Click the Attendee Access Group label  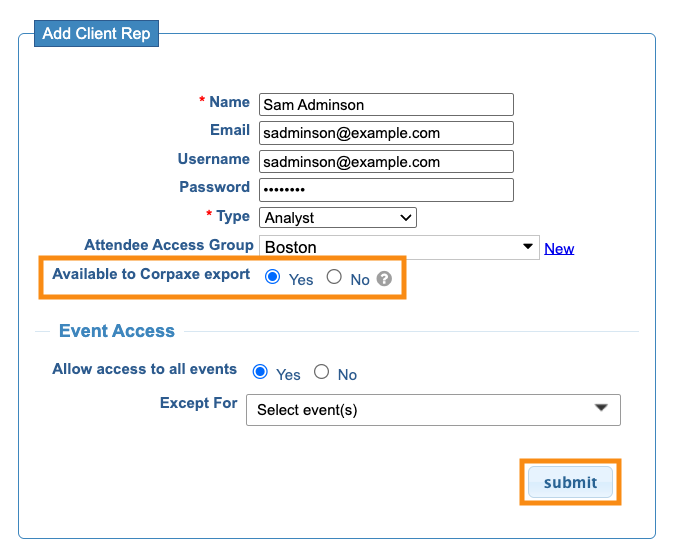pos(169,245)
